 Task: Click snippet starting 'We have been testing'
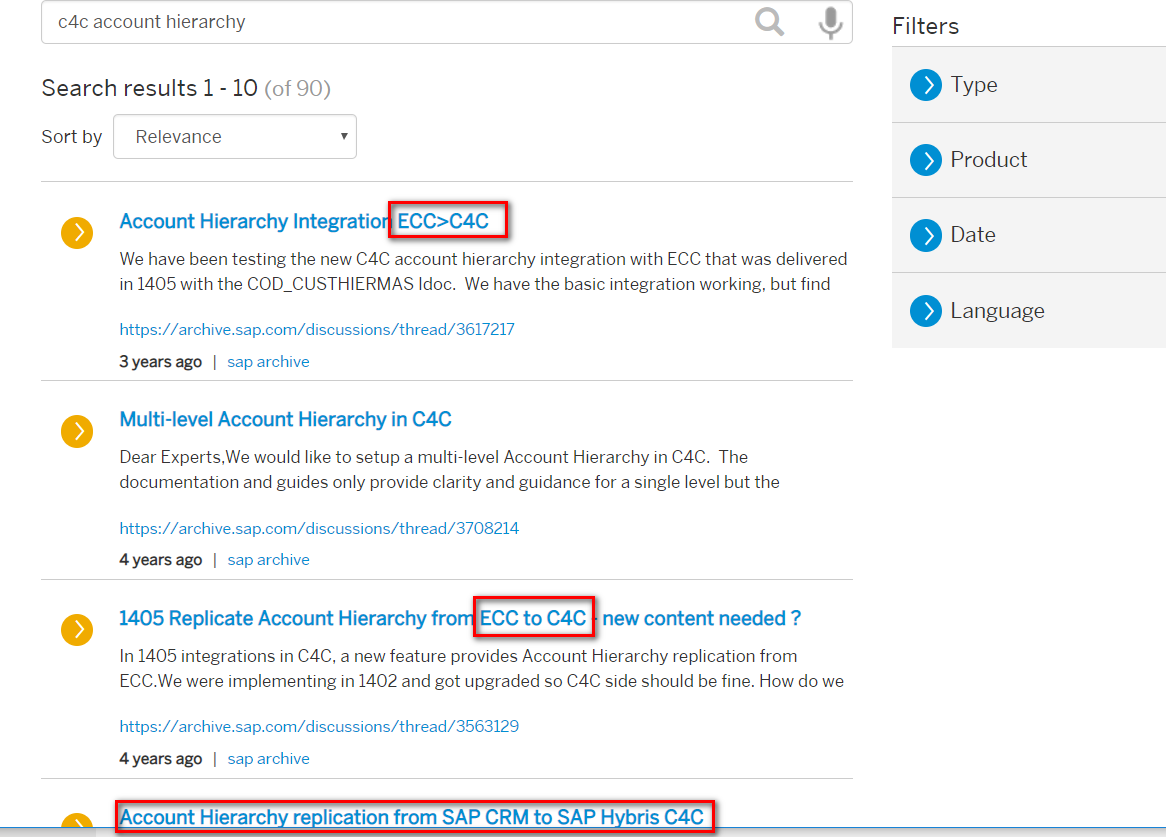coord(483,272)
